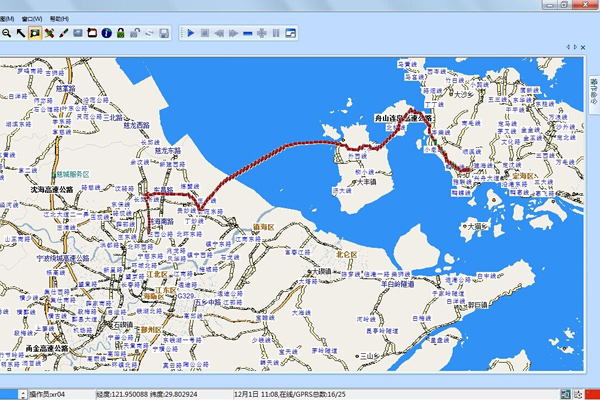Fast forward the track playback
Screen dimensions: 600x400
[x=233, y=33]
